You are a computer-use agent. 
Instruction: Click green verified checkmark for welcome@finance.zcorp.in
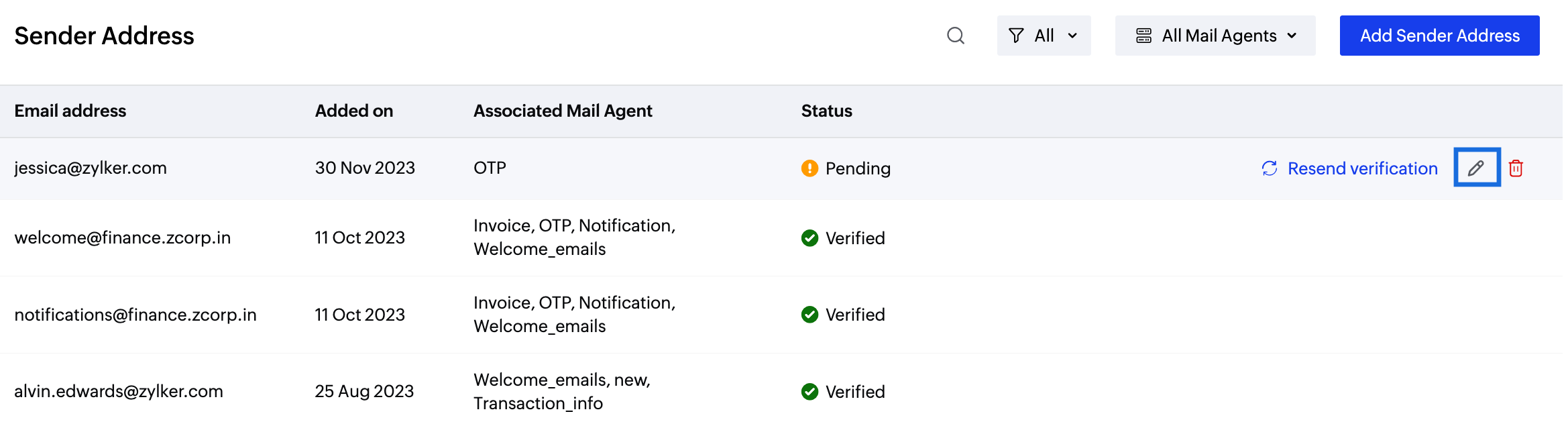pos(809,238)
